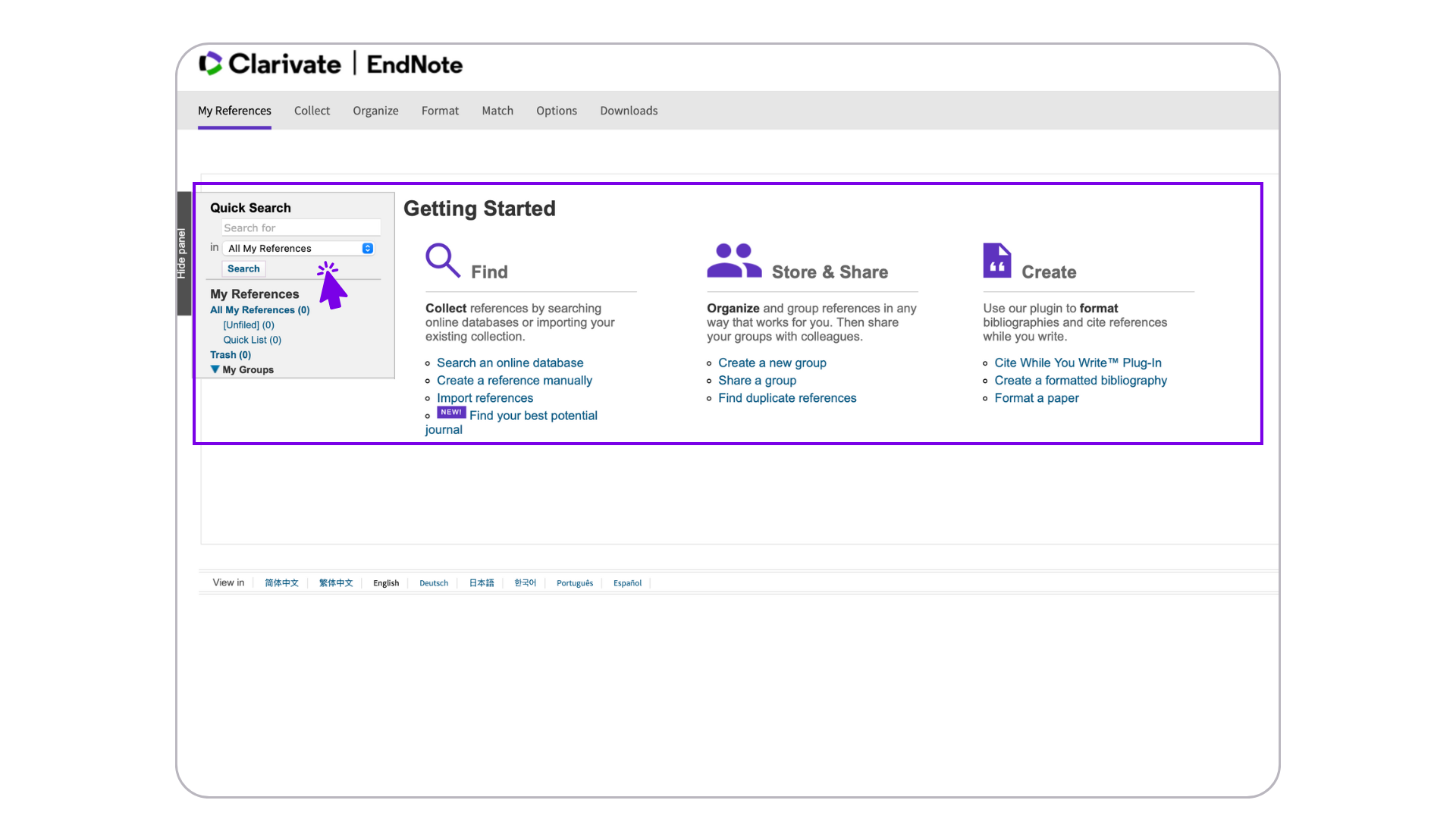Click the Format a paper link
1456x819 pixels.
tap(1037, 397)
